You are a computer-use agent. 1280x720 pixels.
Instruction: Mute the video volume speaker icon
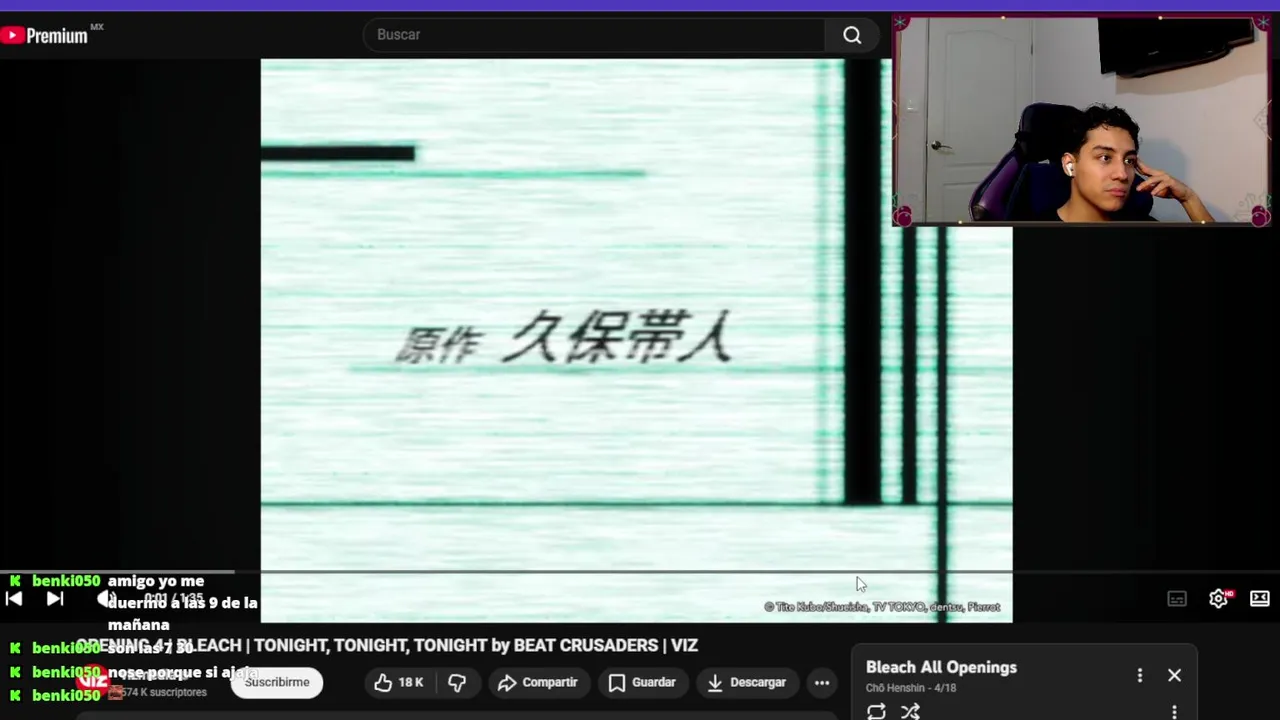point(106,599)
